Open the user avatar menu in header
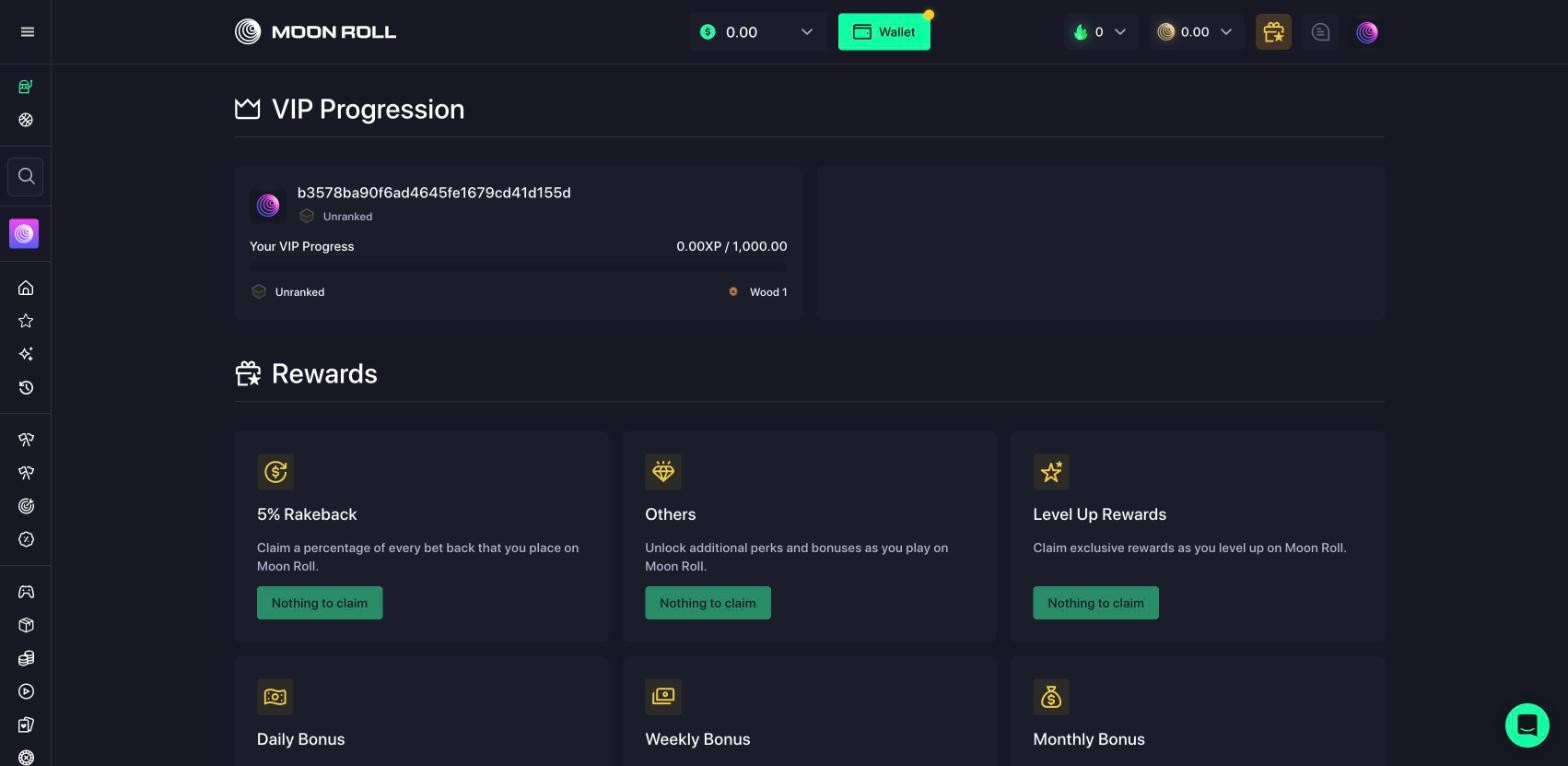Viewport: 1568px width, 766px height. (x=1367, y=32)
